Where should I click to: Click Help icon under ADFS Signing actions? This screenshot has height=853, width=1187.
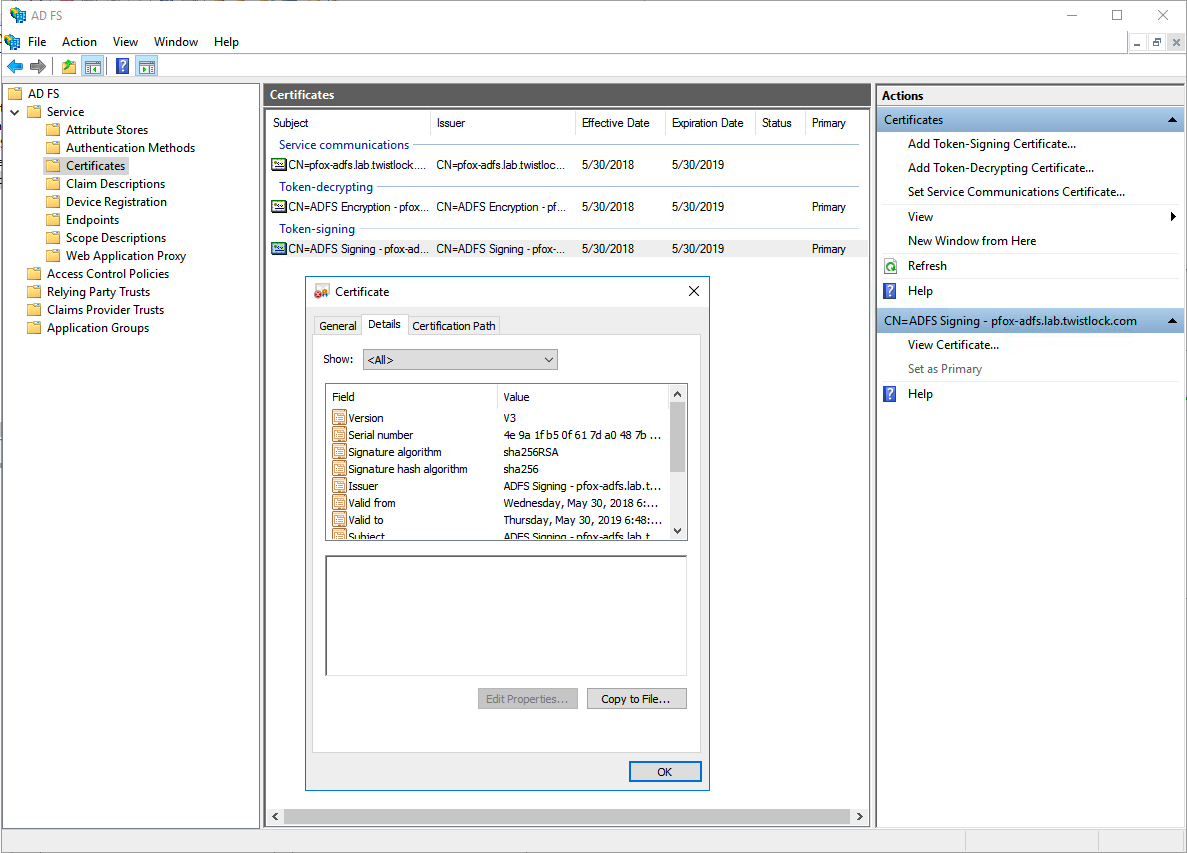tap(890, 394)
